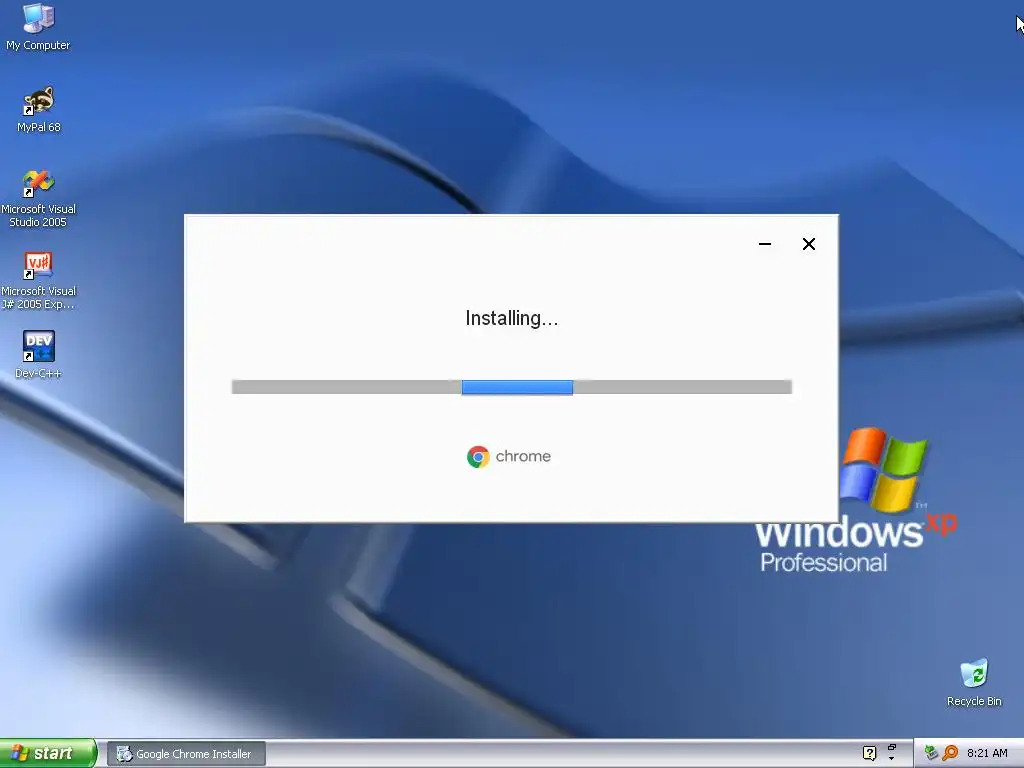Minimize the Chrome installer window
Viewport: 1024px width, 768px height.
pos(765,244)
